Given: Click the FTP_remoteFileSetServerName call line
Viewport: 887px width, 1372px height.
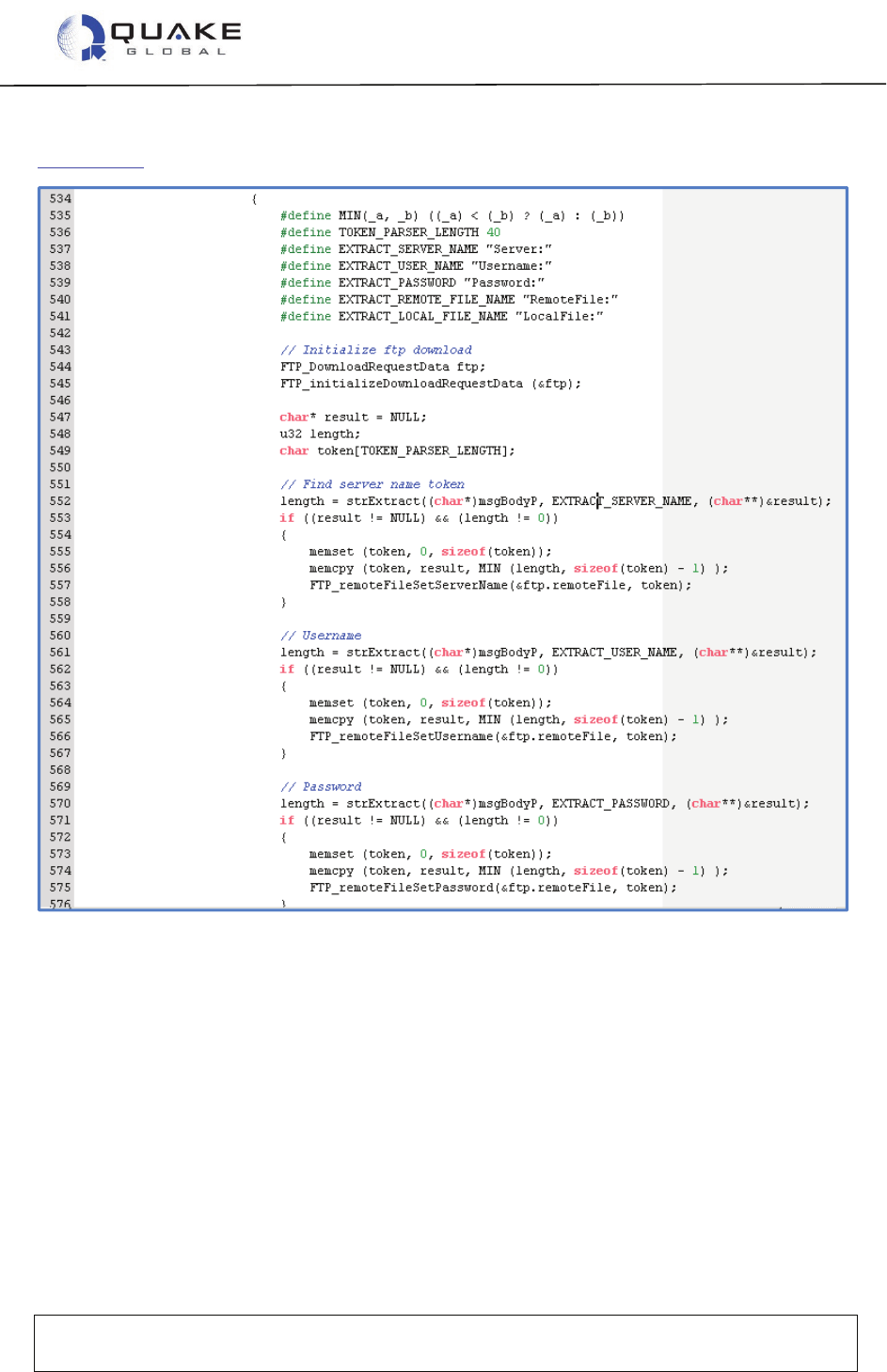Looking at the screenshot, I should (500, 585).
